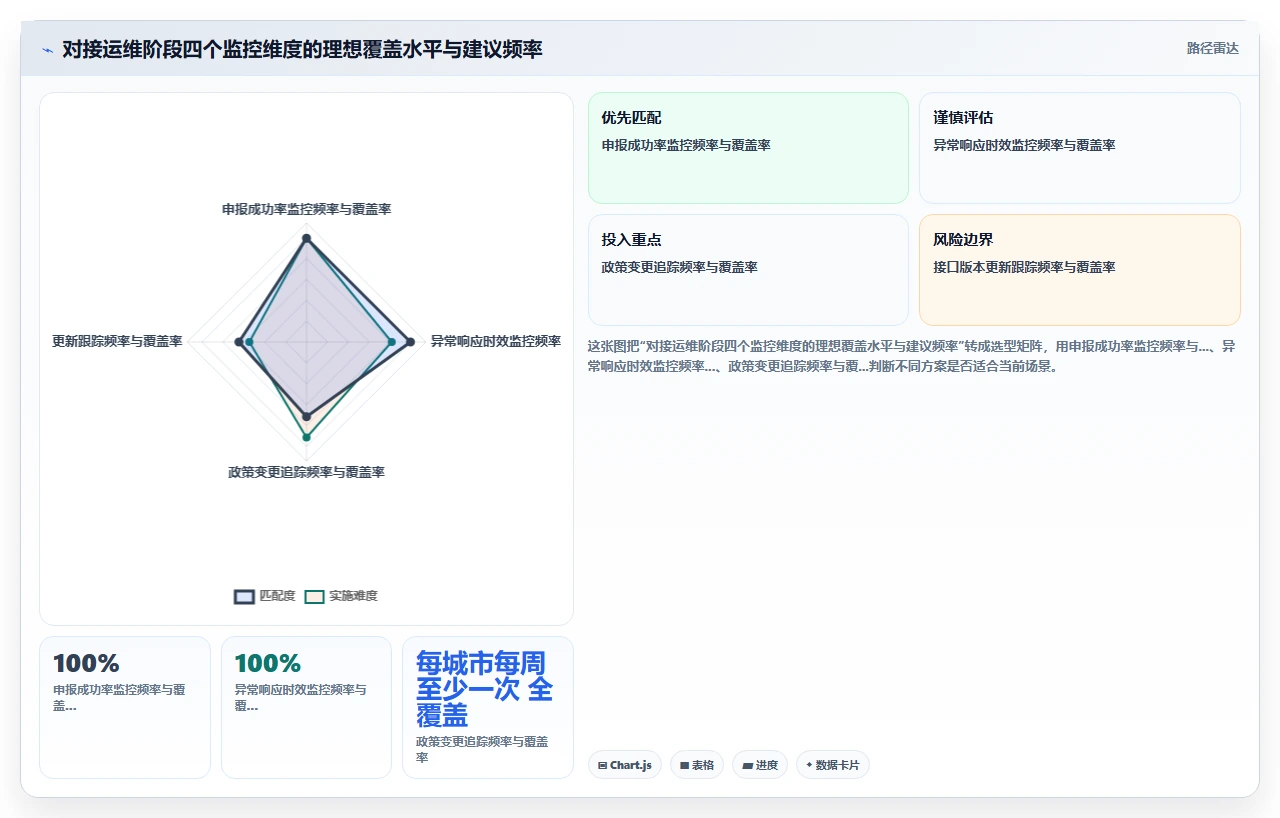Open the 投入重点 card

point(748,270)
